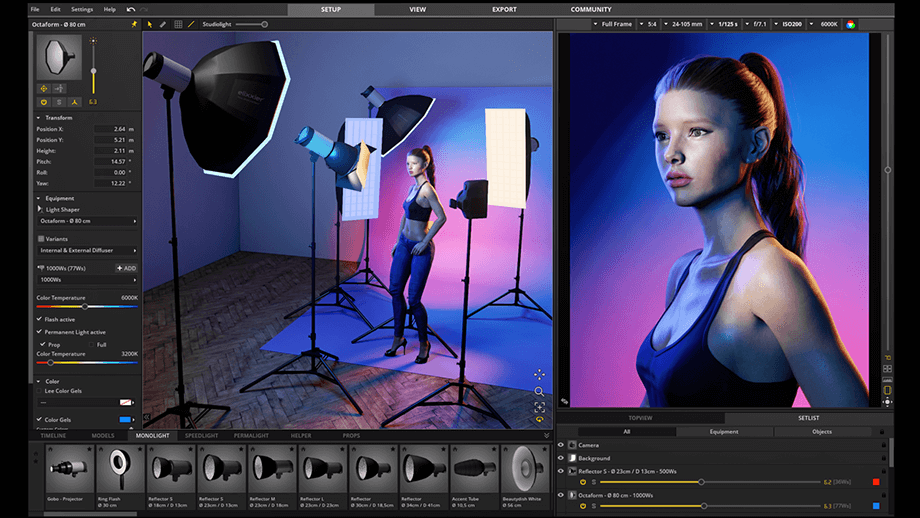Select the pointer tool in toolbar
Image resolution: width=920 pixels, height=518 pixels.
150,24
